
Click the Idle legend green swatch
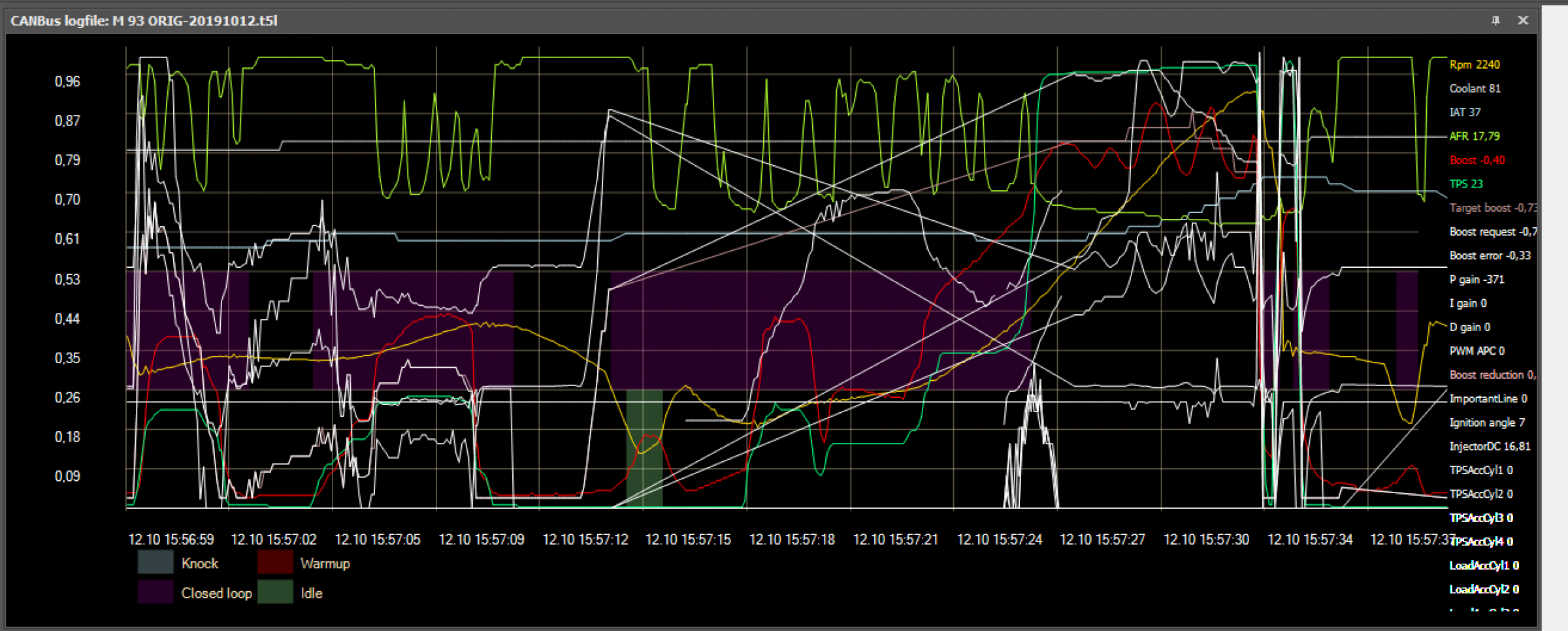point(274,592)
